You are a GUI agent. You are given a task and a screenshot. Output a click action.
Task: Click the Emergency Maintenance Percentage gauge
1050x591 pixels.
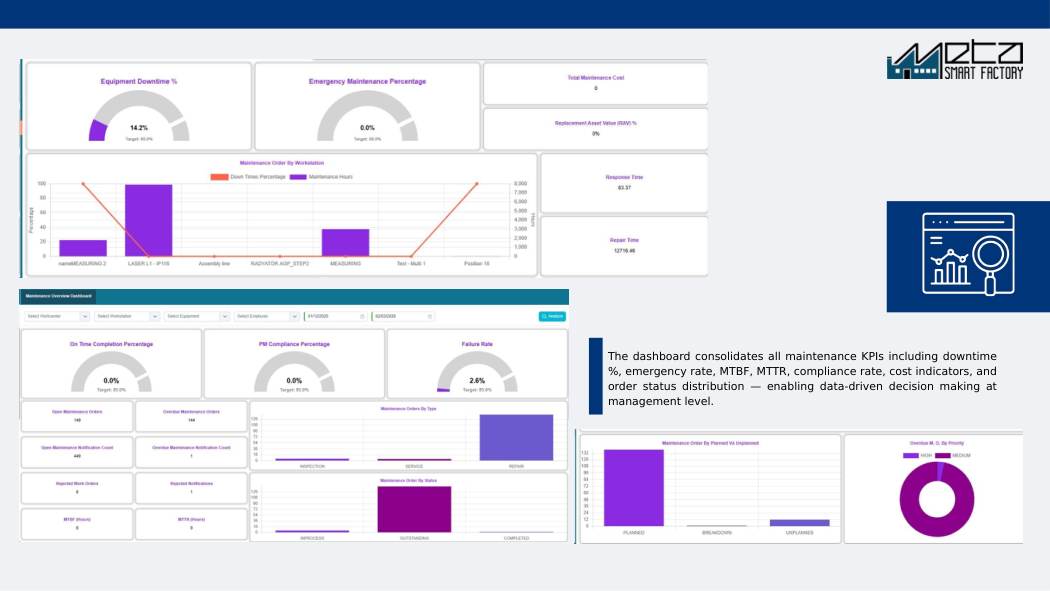367,115
